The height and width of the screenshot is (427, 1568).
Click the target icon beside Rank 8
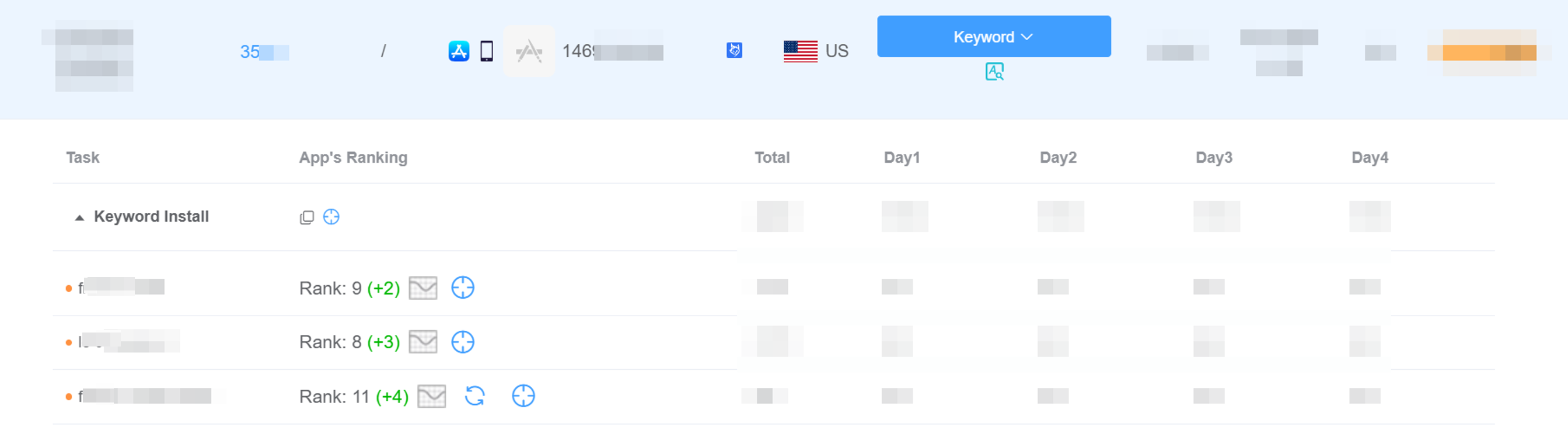(x=463, y=342)
